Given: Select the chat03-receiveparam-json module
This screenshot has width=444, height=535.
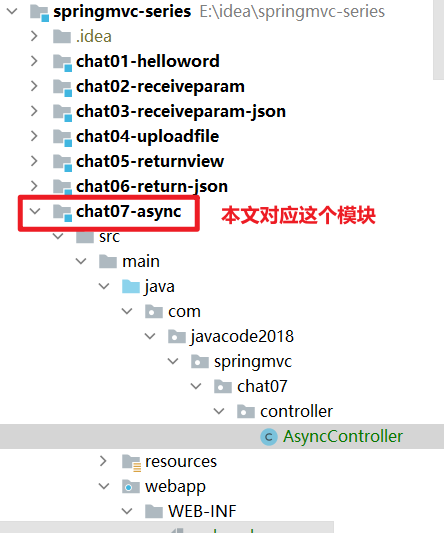Looking at the screenshot, I should 181,111.
